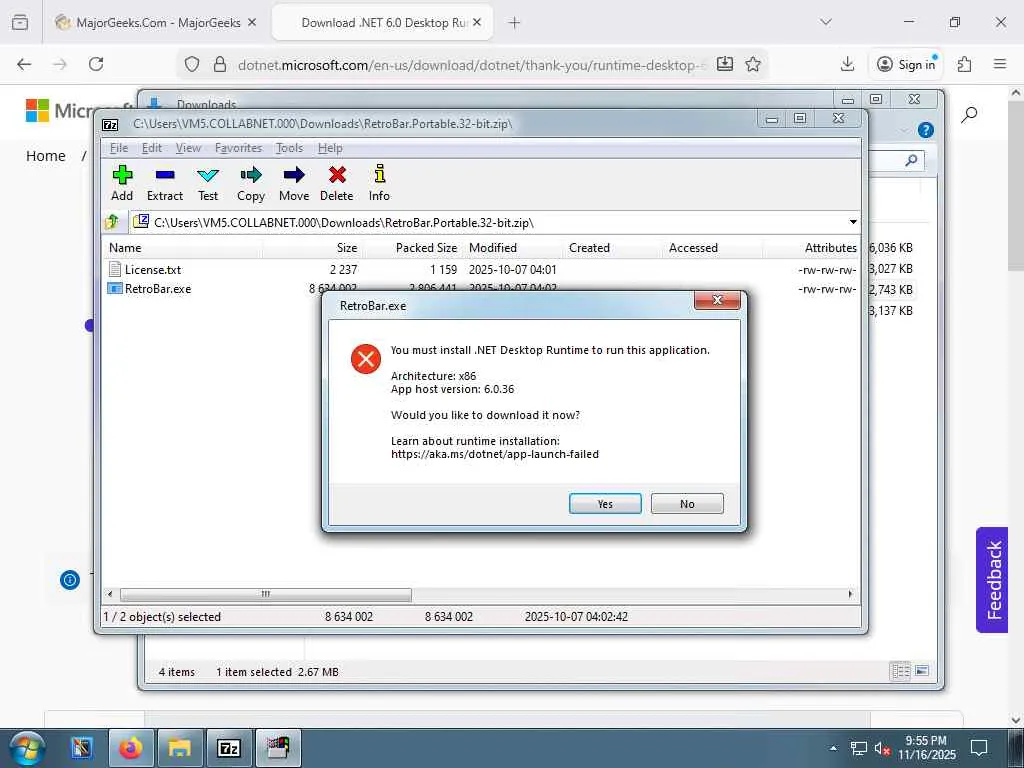Click the site padlock icon
Screen dimensions: 1024x768
pyautogui.click(x=220, y=64)
